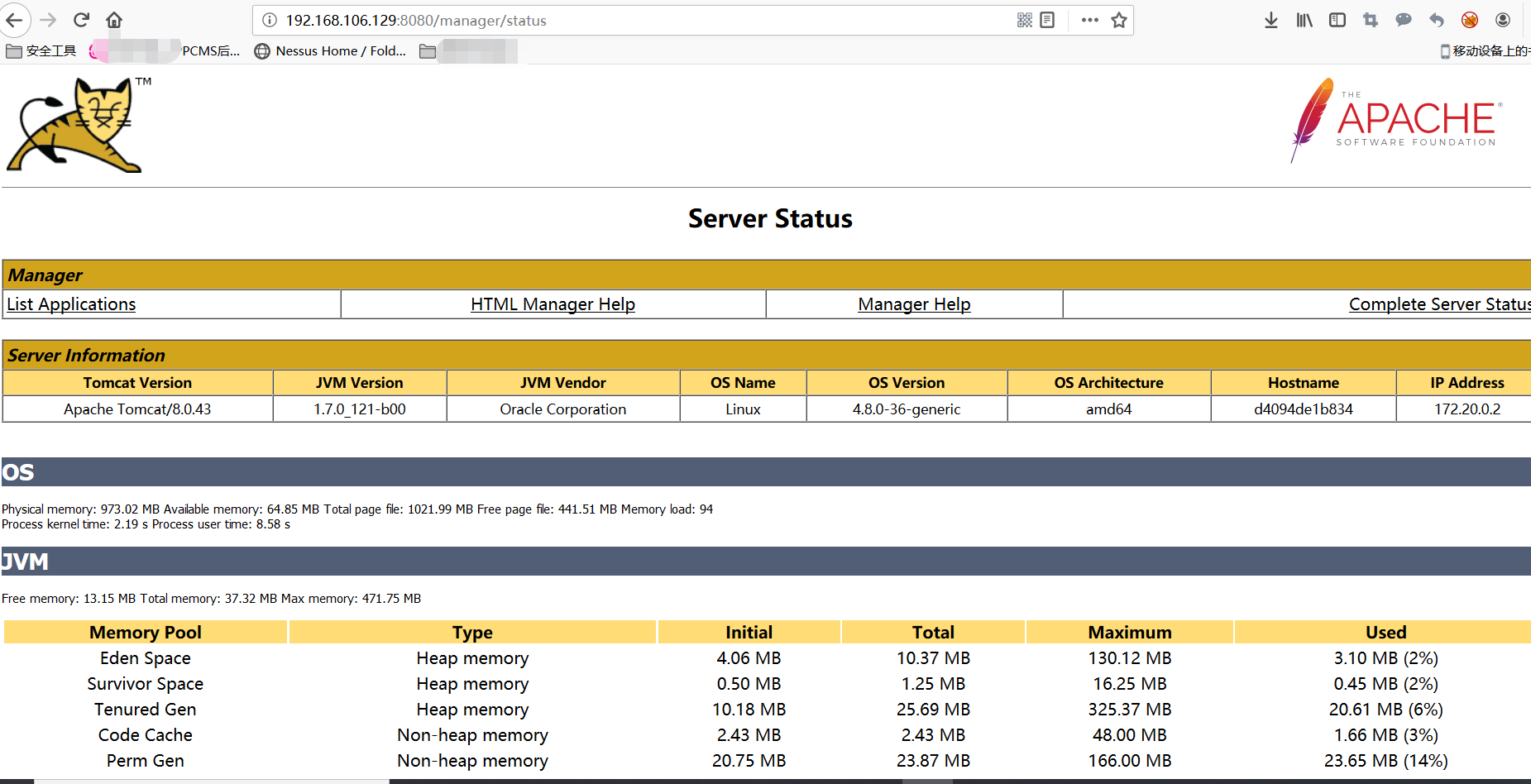Click the Maximum column header
1531x784 pixels.
1130,633
